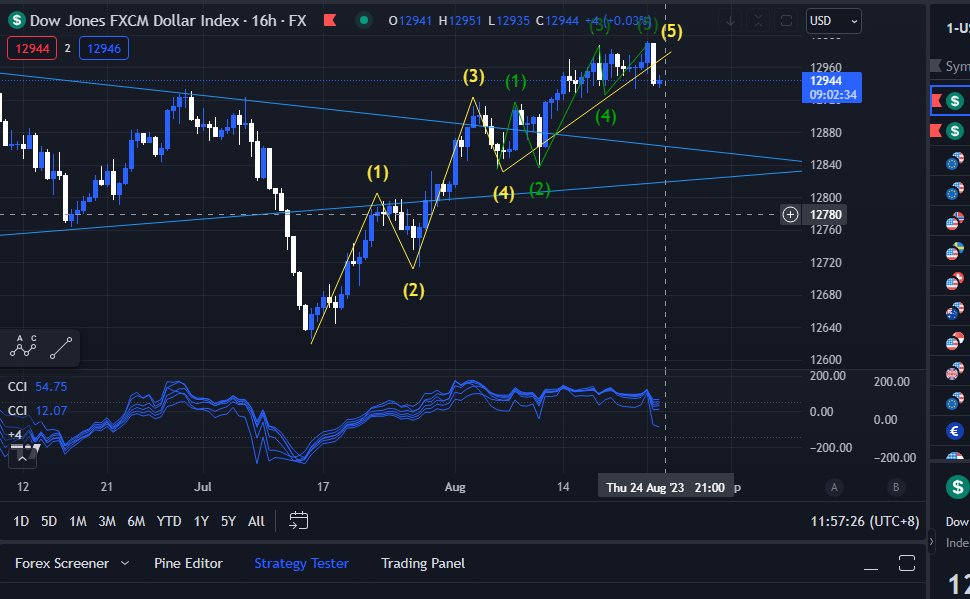The width and height of the screenshot is (970, 599).
Task: Select the trend line drawing tool
Action: coord(61,348)
